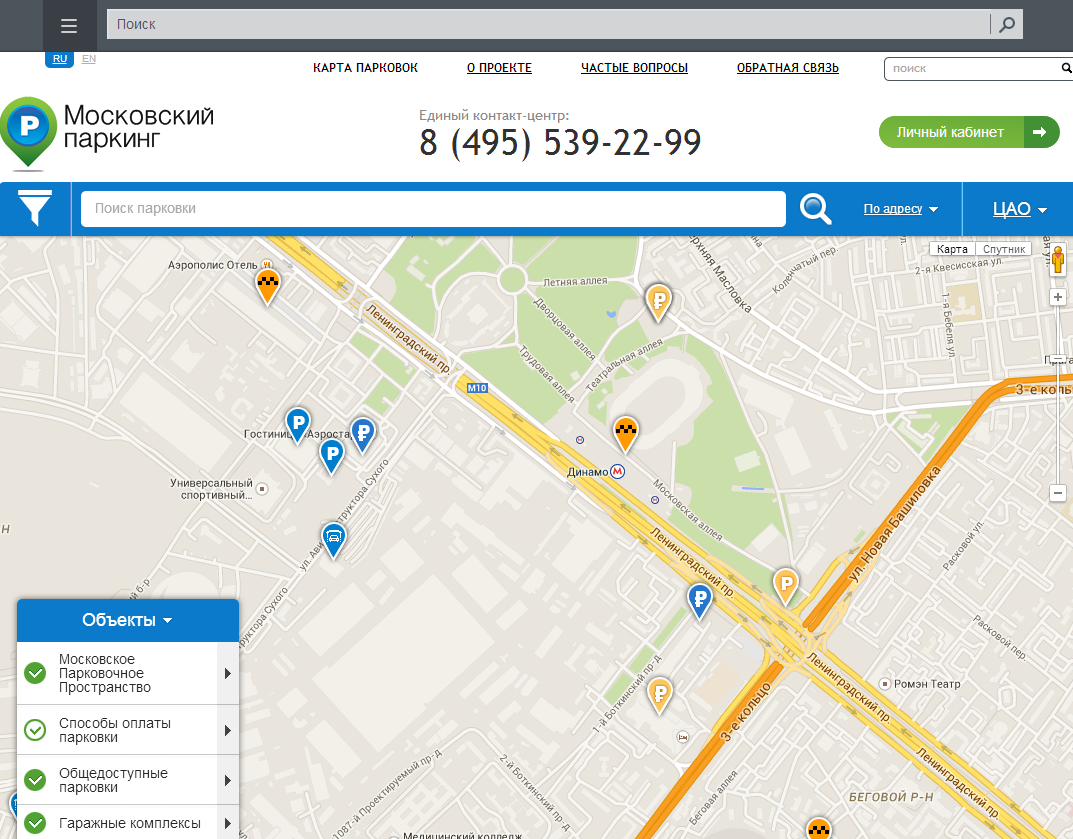Screen dimensions: 1073x839
Task: Select the taxi marker near Аэрополис Отель
Action: click(x=268, y=287)
